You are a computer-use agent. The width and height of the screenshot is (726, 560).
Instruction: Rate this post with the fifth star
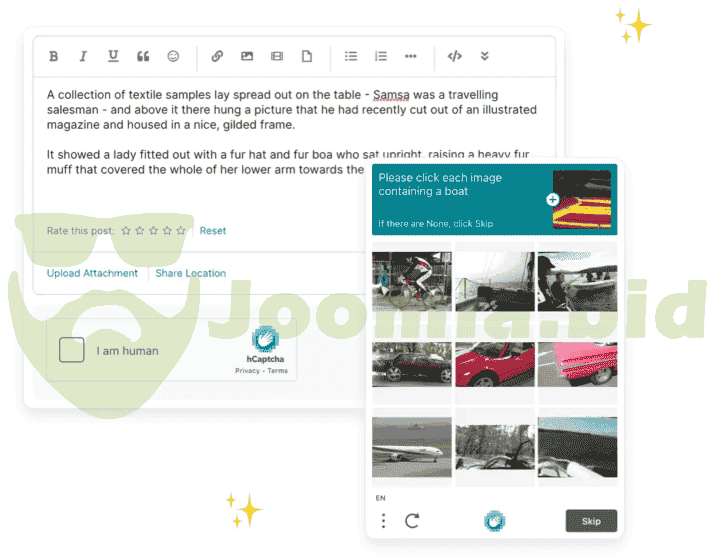point(181,231)
